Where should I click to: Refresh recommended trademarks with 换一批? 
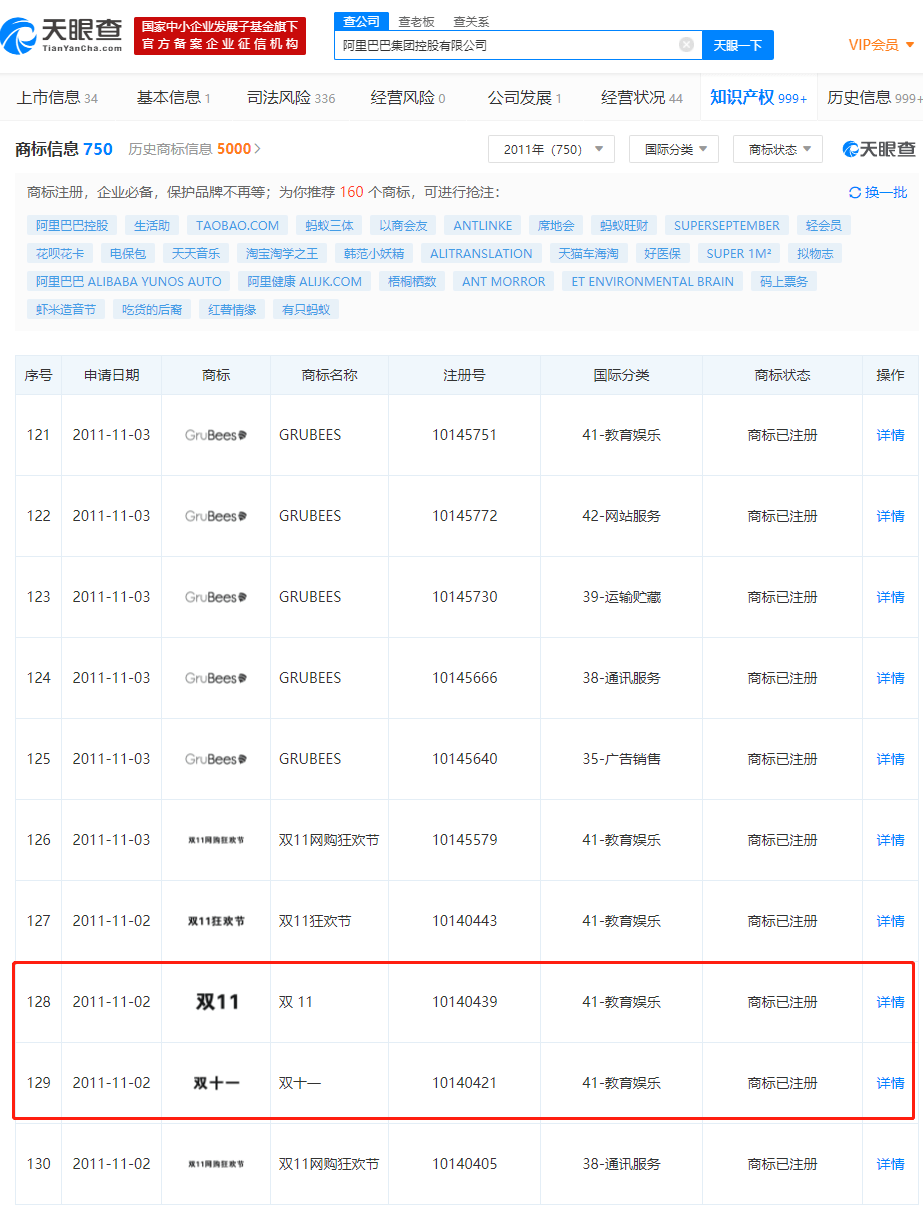pos(878,192)
